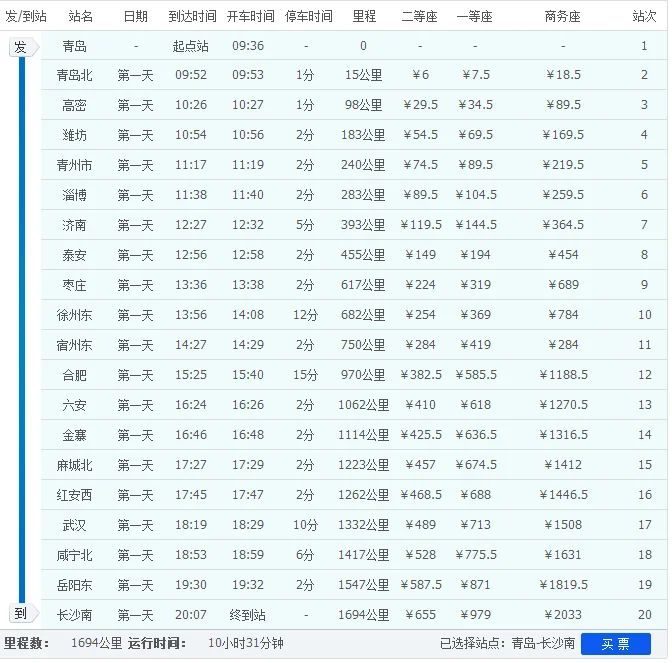The height and width of the screenshot is (663, 672).
Task: Click station number 10 for 徐州东
Action: 645,315
